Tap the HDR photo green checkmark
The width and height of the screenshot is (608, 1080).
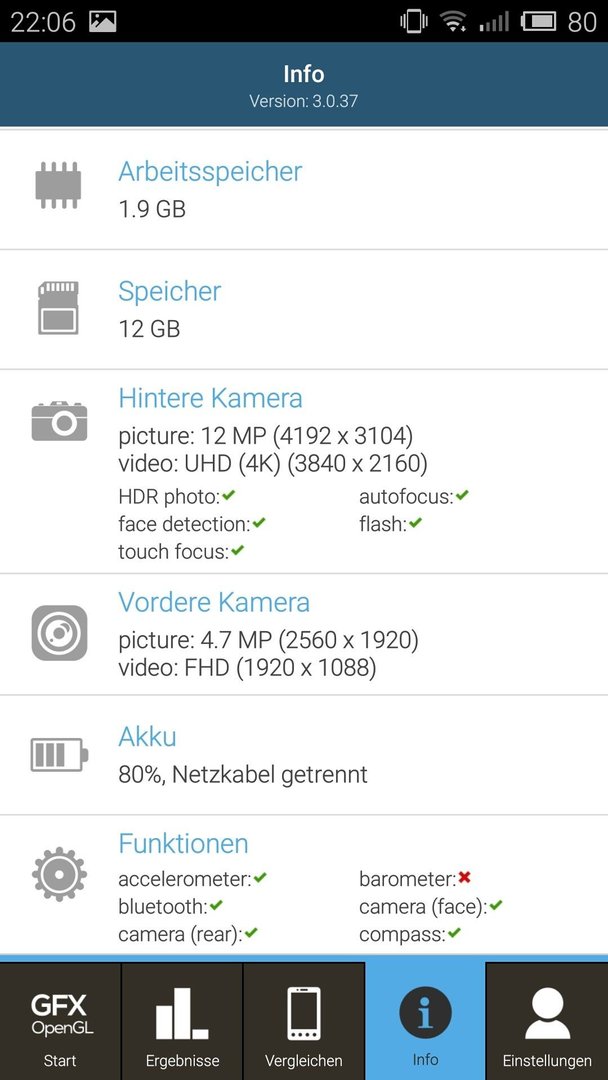(229, 495)
